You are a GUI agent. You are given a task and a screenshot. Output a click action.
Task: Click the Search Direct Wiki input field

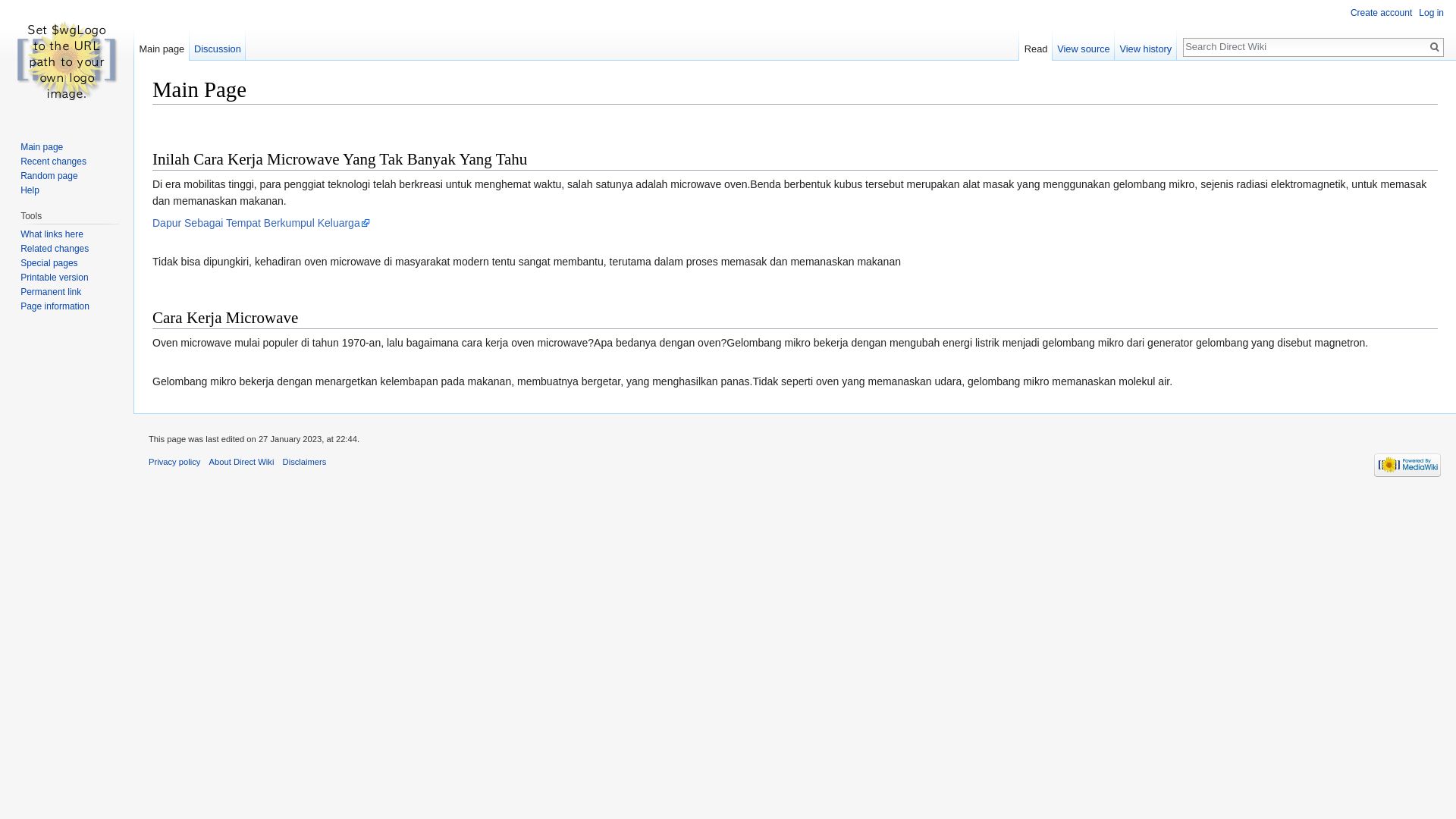tap(1305, 46)
